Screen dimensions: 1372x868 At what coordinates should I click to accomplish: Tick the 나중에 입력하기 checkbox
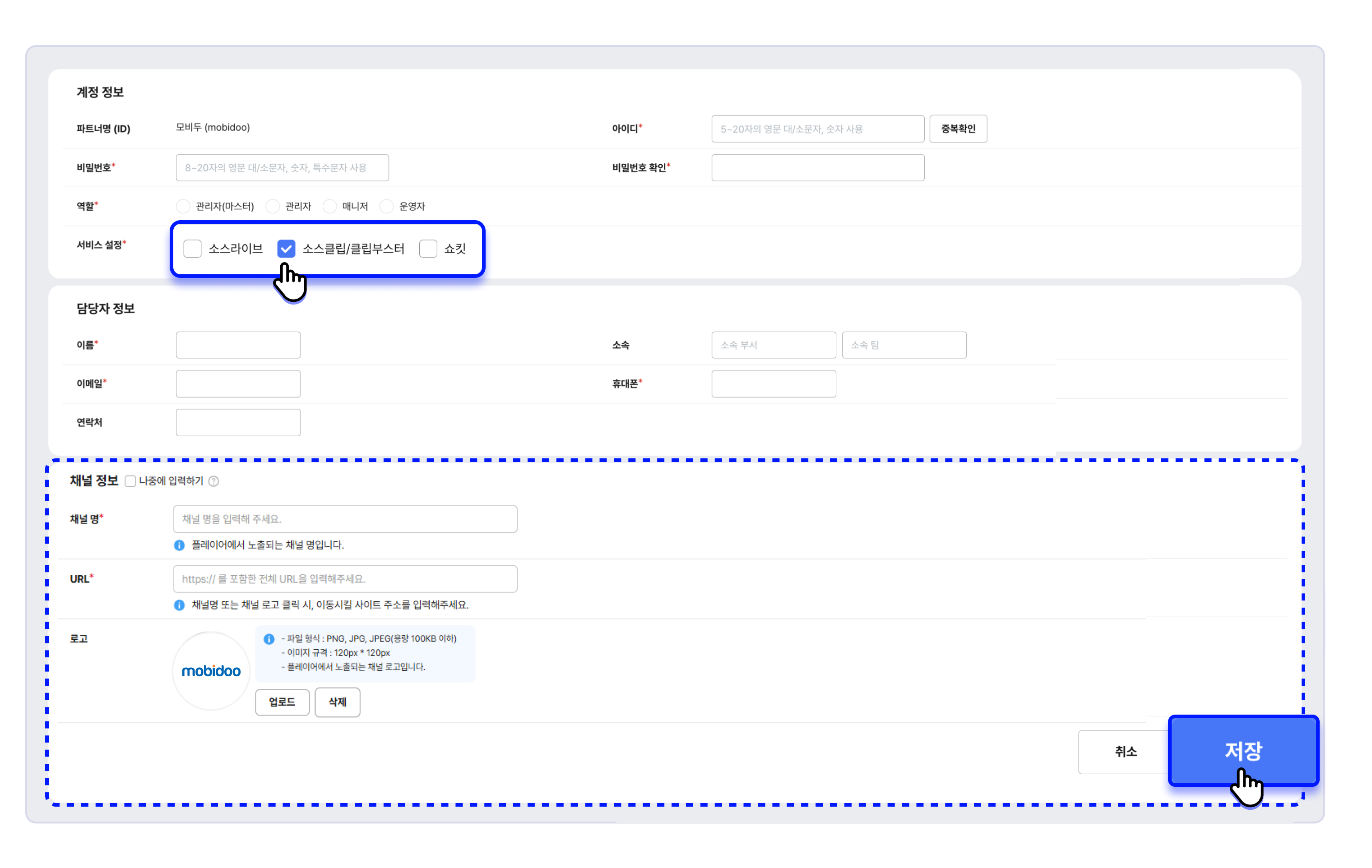point(130,481)
